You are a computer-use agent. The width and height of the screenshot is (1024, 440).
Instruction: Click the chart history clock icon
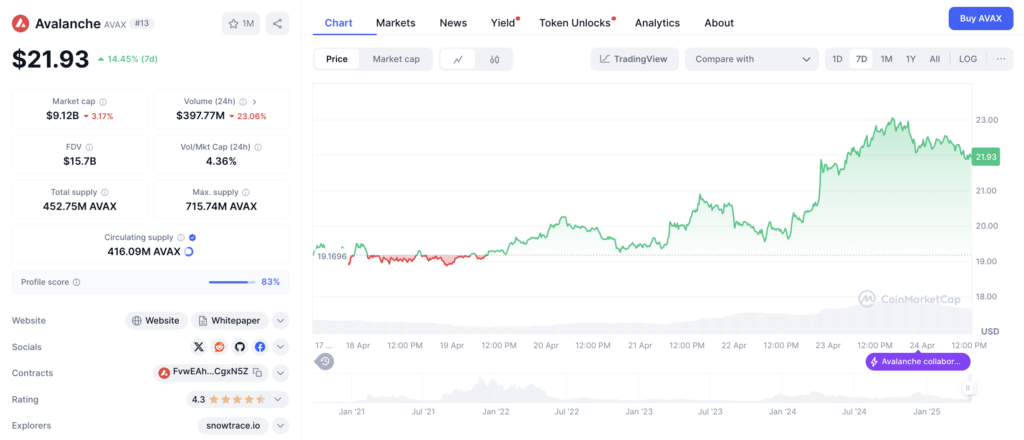click(325, 361)
